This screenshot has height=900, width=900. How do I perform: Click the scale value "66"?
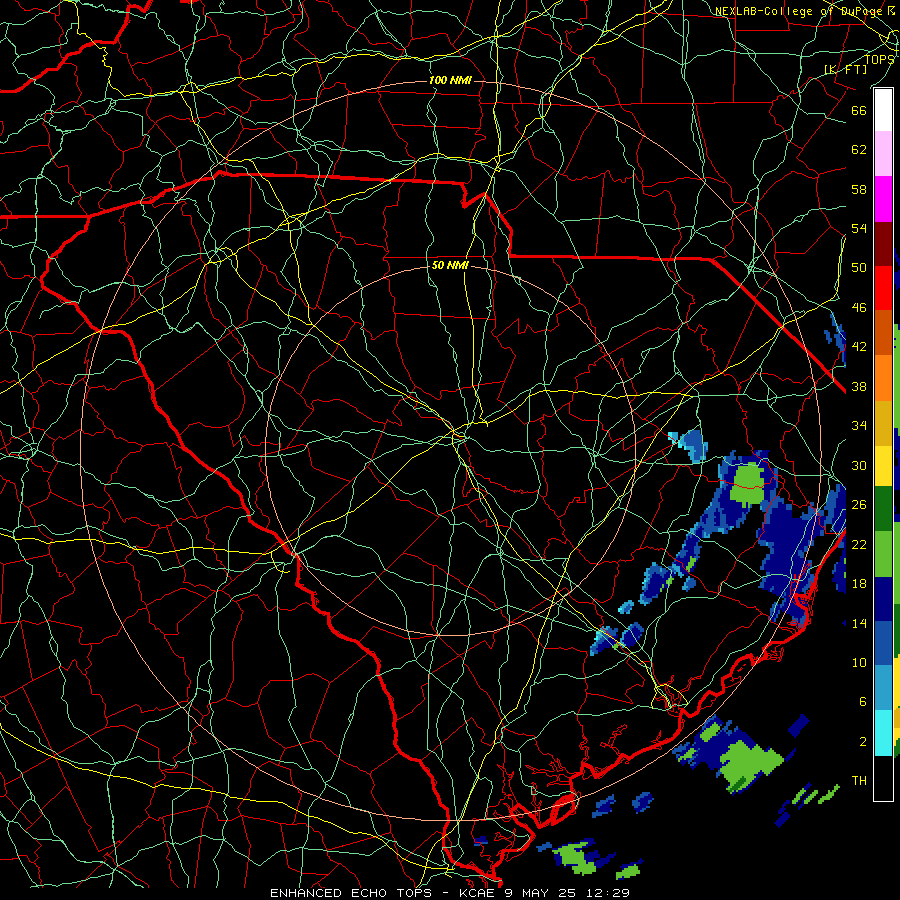(x=859, y=111)
